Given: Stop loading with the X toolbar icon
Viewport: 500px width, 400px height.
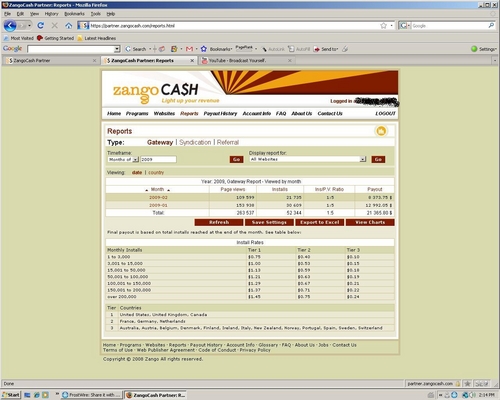Looking at the screenshot, I should [55, 26].
